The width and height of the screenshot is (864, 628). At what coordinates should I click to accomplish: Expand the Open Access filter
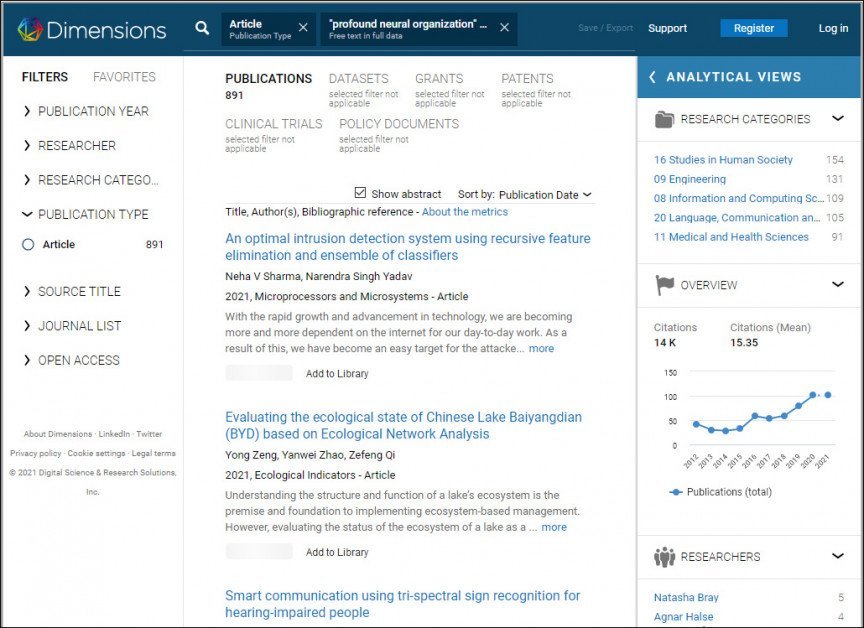click(x=27, y=360)
